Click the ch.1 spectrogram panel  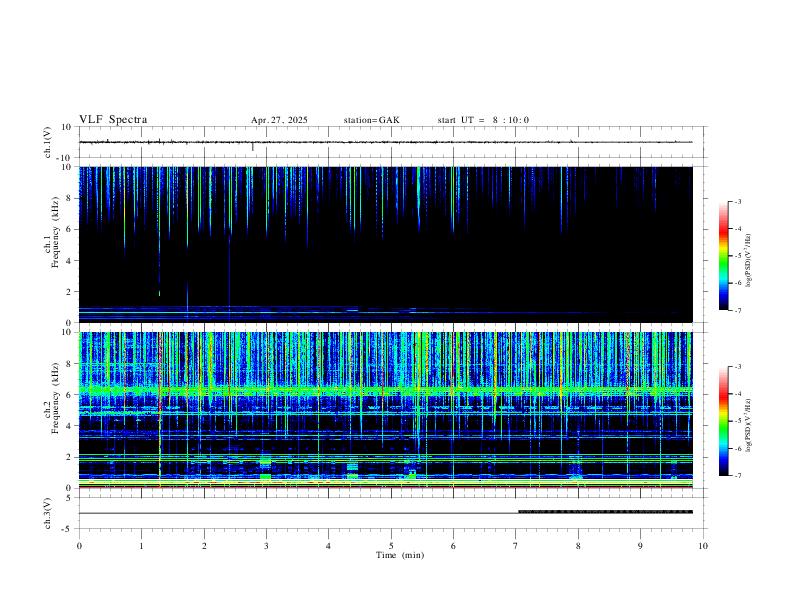[386, 244]
